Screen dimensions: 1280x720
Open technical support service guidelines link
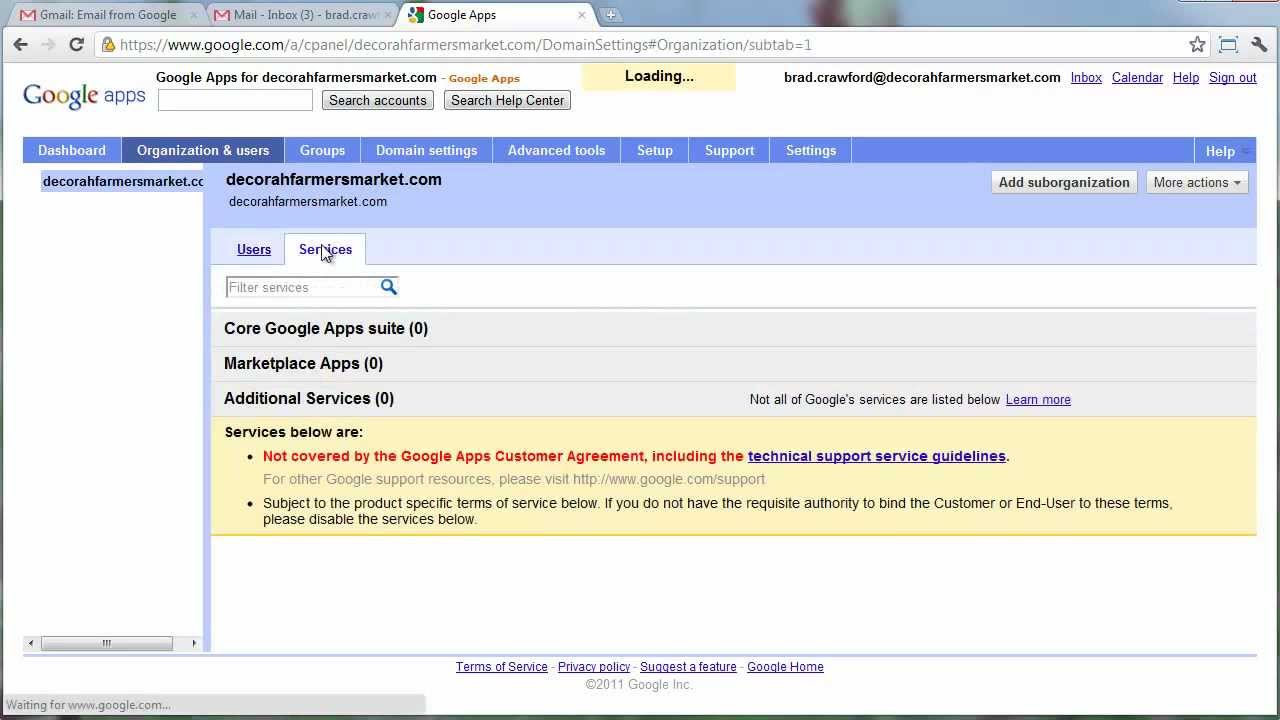coord(877,456)
